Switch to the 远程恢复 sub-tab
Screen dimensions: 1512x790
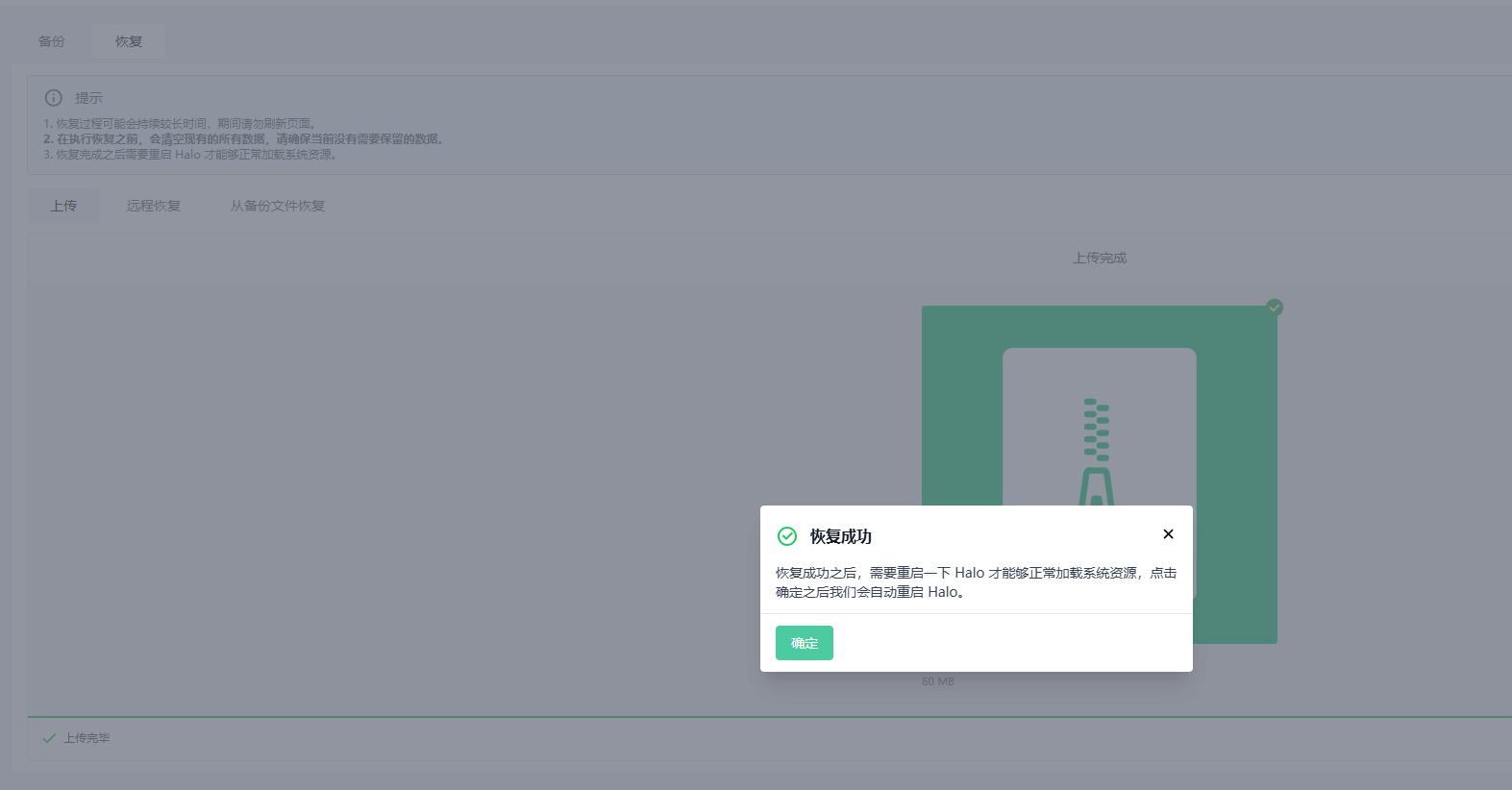tap(154, 206)
